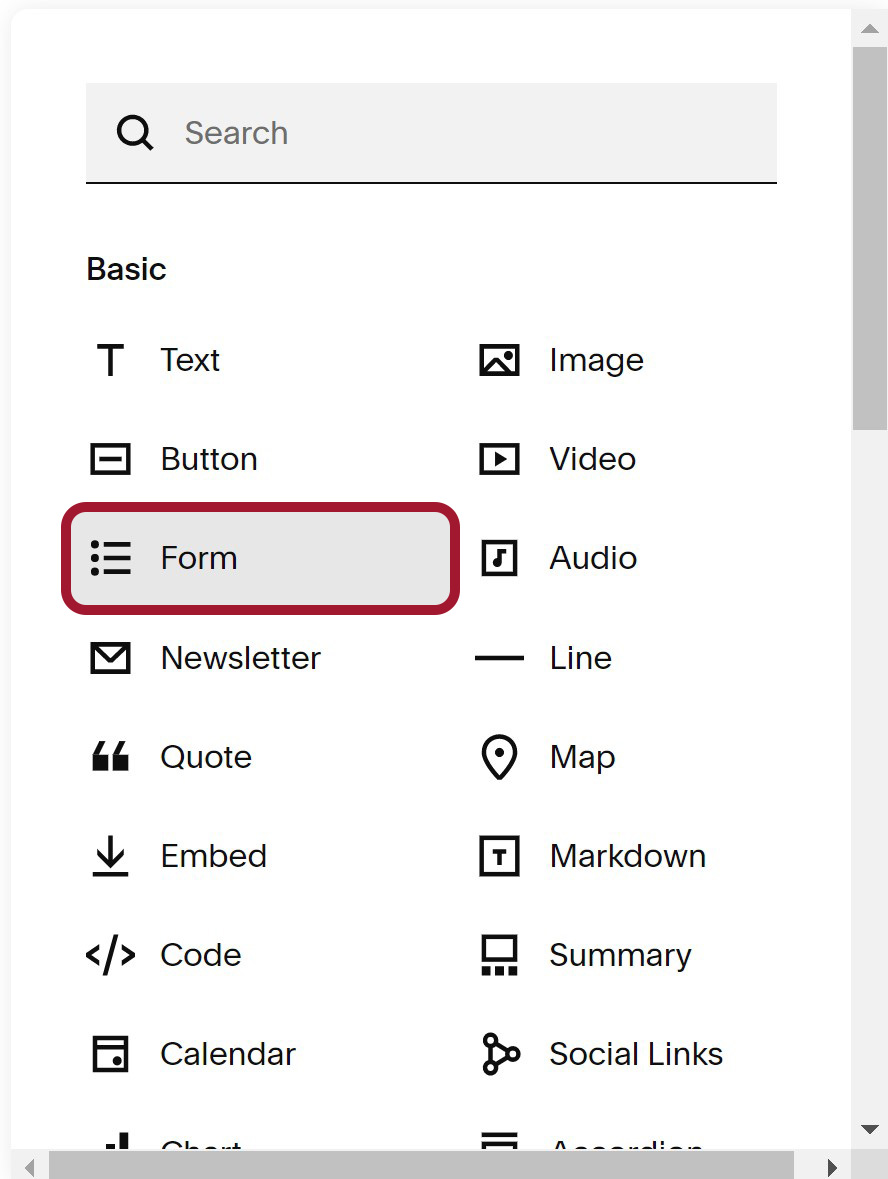Select the Newsletter envelope icon

111,657
